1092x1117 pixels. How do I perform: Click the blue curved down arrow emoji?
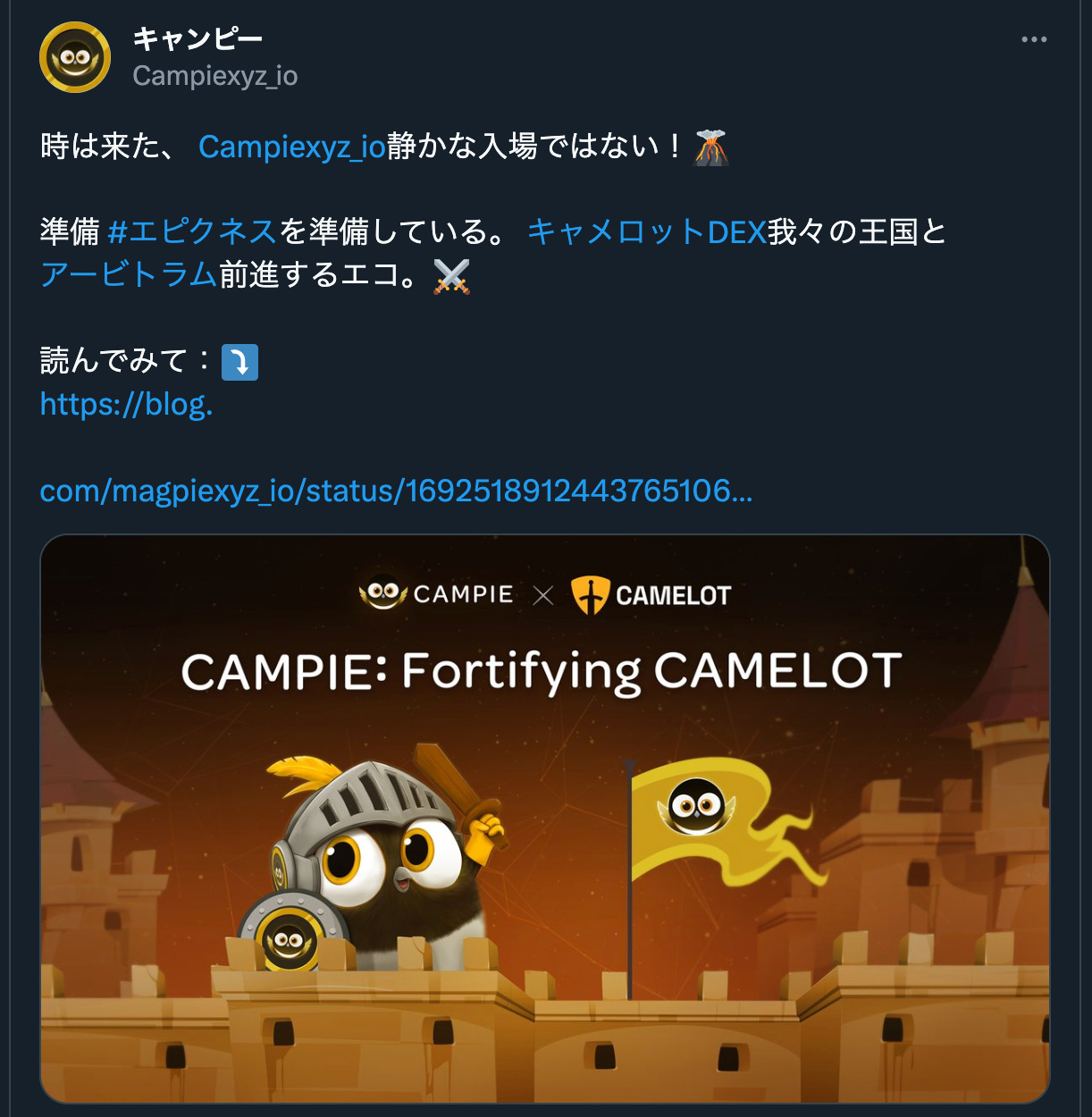point(239,362)
